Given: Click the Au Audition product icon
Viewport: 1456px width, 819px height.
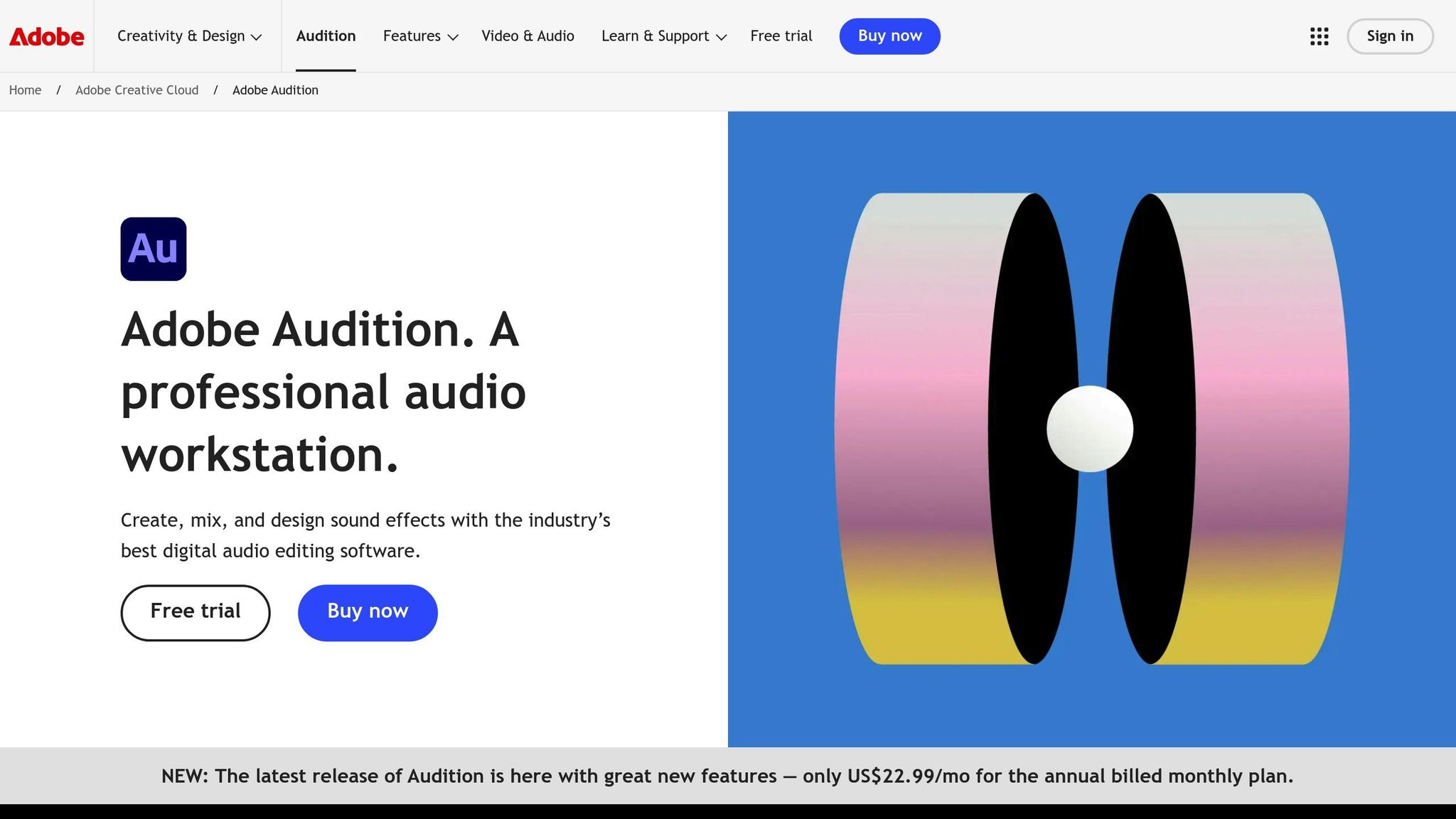Looking at the screenshot, I should click(x=154, y=249).
